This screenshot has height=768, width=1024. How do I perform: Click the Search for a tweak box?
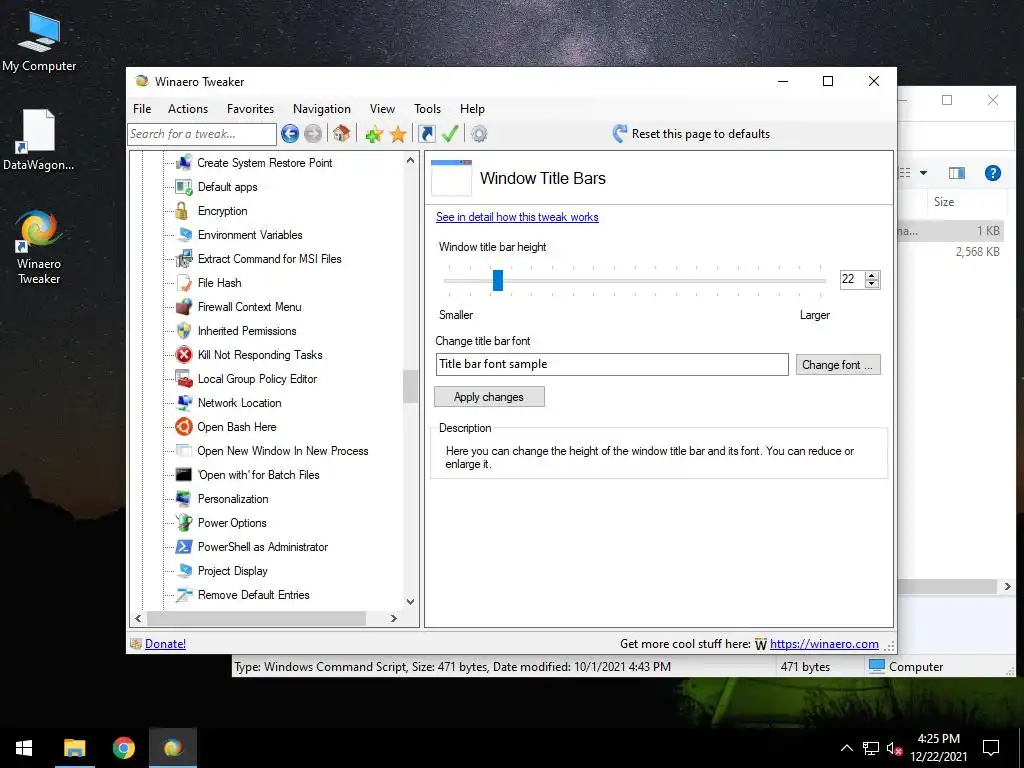coord(202,134)
